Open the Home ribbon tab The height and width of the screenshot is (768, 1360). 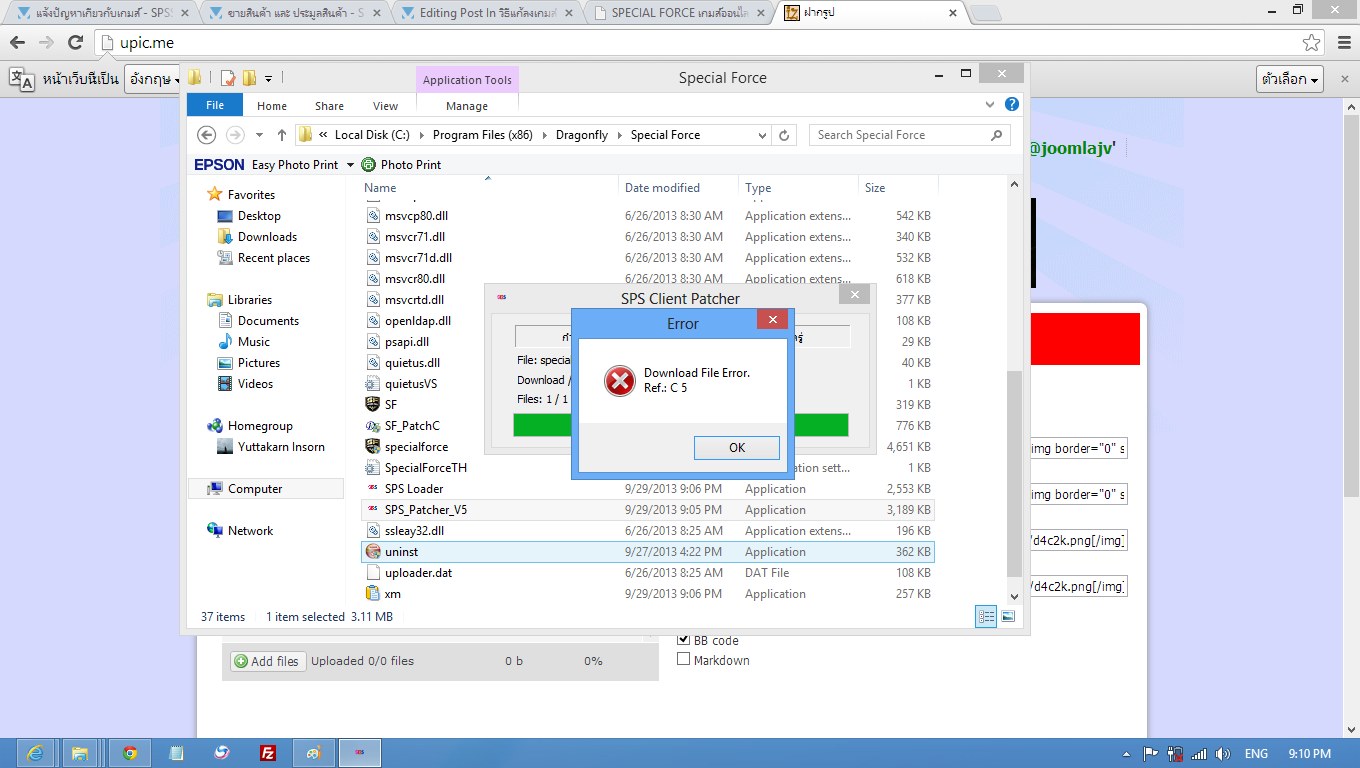[x=272, y=106]
